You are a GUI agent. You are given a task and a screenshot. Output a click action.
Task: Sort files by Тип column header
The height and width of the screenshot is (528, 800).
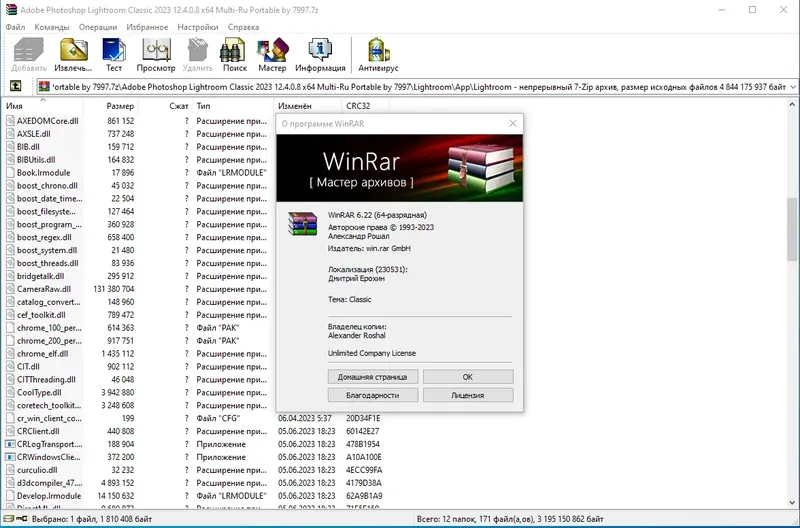[233, 106]
